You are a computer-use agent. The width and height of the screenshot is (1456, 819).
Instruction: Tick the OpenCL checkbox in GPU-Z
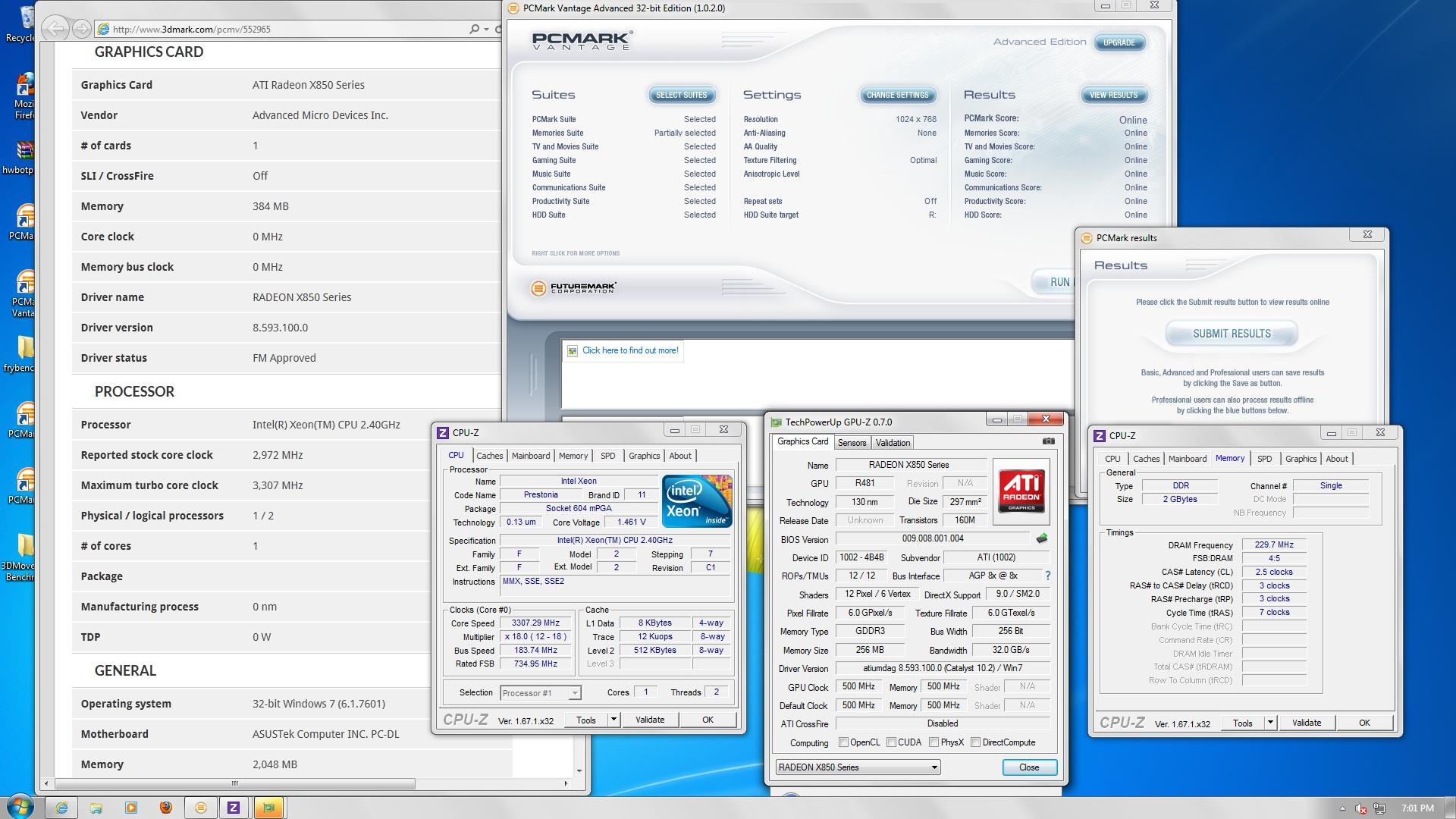click(x=843, y=742)
